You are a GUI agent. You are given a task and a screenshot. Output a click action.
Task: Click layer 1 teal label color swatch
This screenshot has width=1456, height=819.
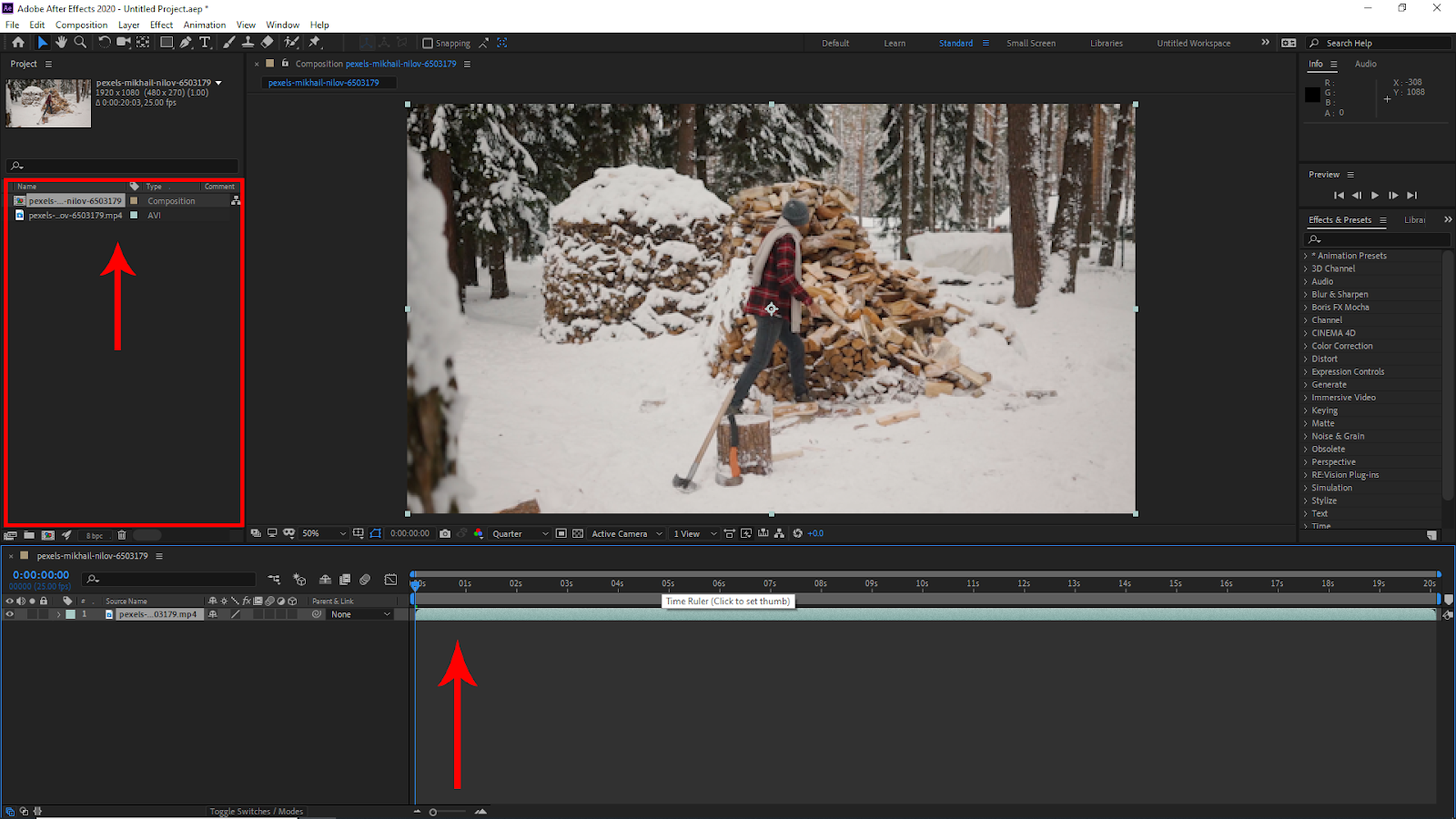click(71, 614)
